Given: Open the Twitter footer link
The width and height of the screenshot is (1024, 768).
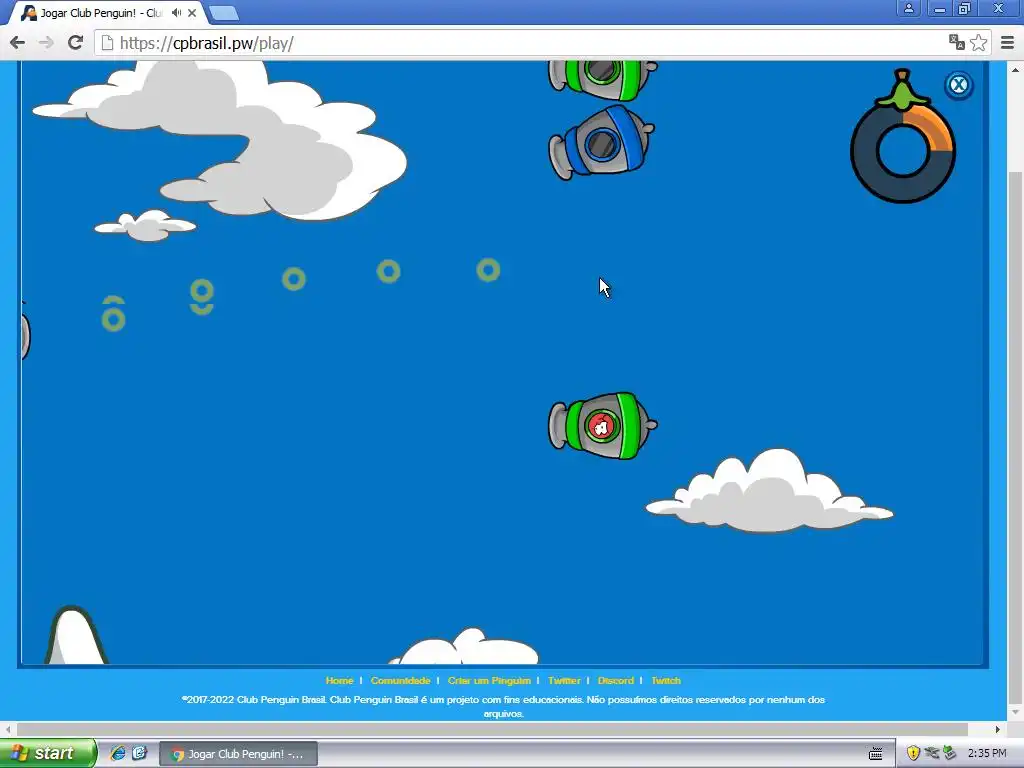Looking at the screenshot, I should 564,680.
